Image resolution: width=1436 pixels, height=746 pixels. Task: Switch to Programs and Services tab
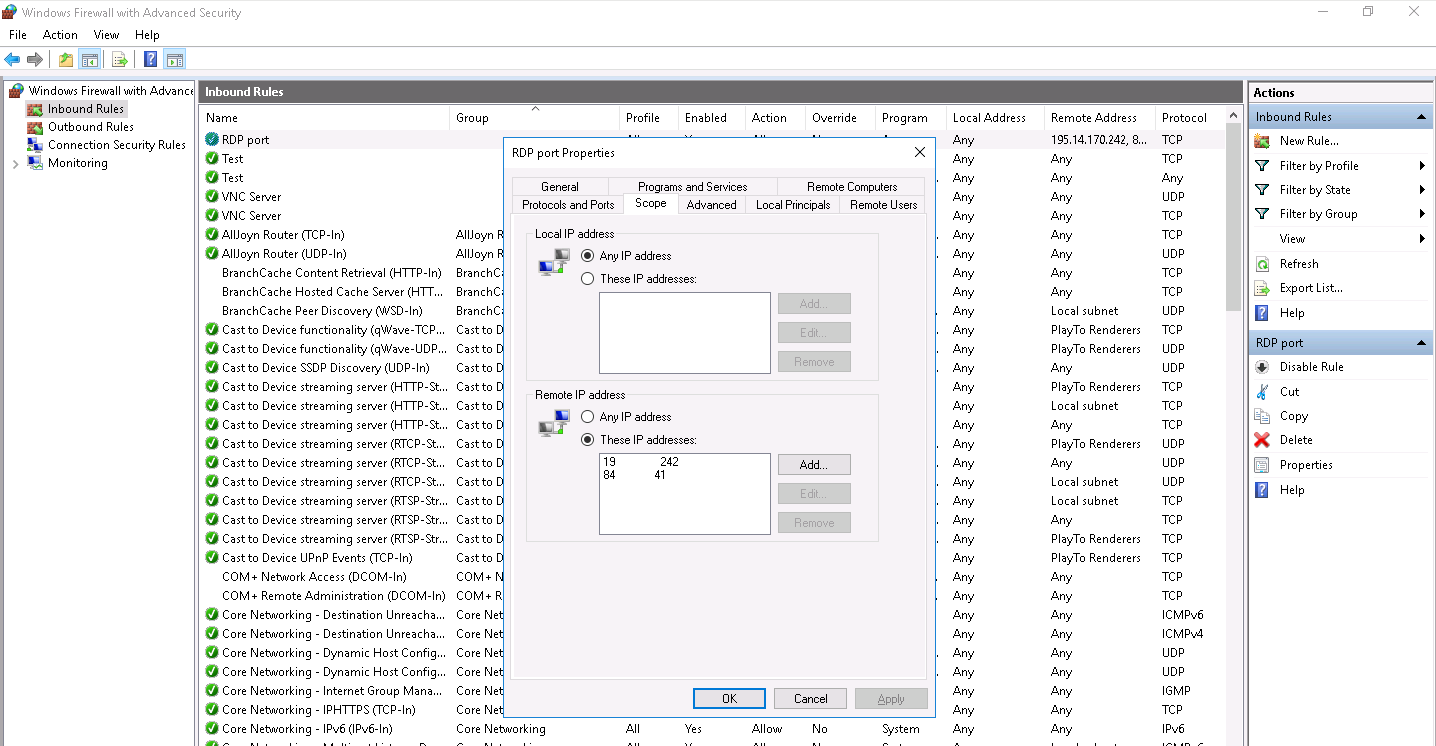(x=692, y=187)
